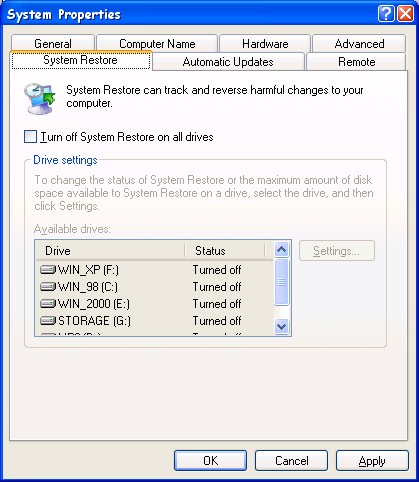This screenshot has height=482, width=419.
Task: Click Turned off status for STORAGE
Action: click(x=217, y=320)
